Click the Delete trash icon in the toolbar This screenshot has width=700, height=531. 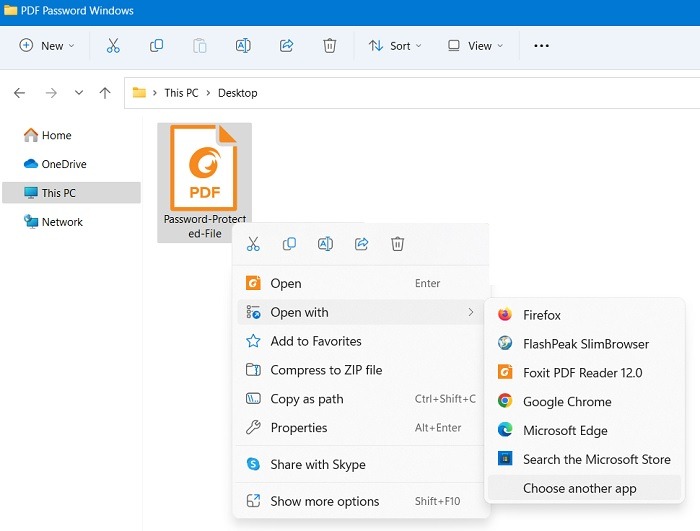[329, 46]
